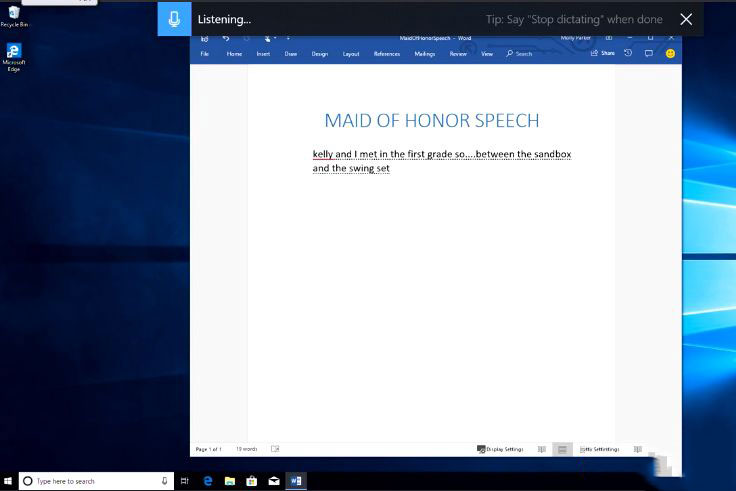Screen dimensions: 736x491
Task: Click the proofing icon in status bar
Action: [x=275, y=449]
